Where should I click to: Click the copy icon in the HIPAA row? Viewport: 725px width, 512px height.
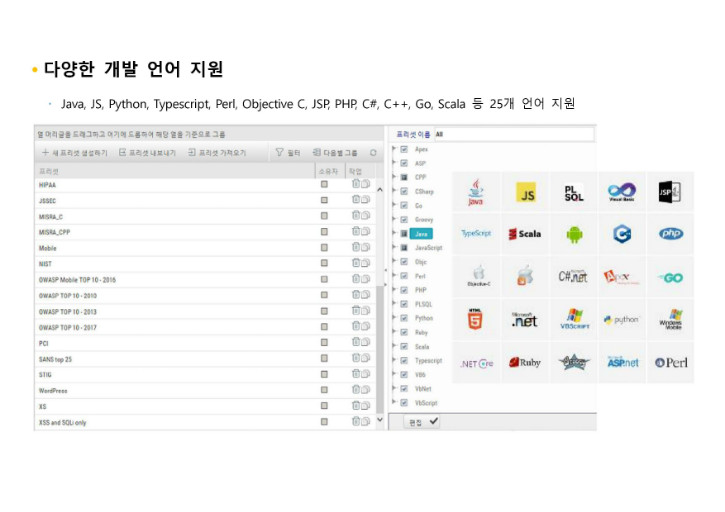(x=365, y=184)
